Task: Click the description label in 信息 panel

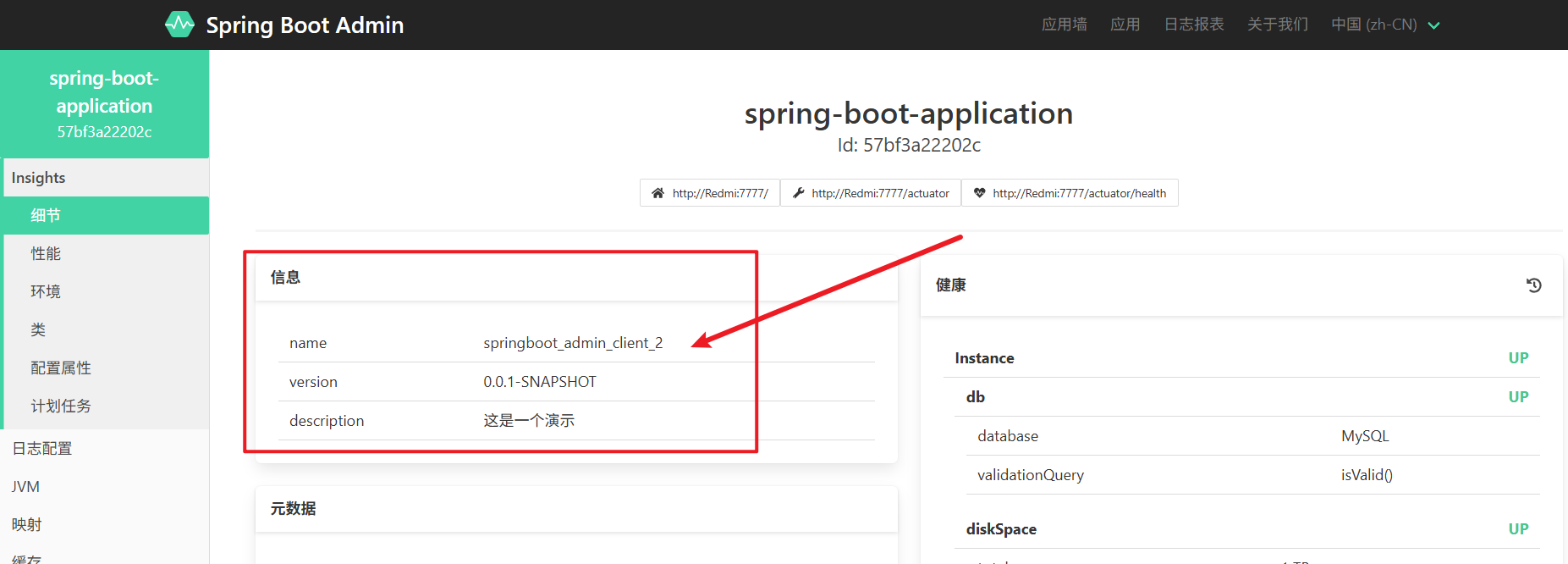Action: (327, 421)
